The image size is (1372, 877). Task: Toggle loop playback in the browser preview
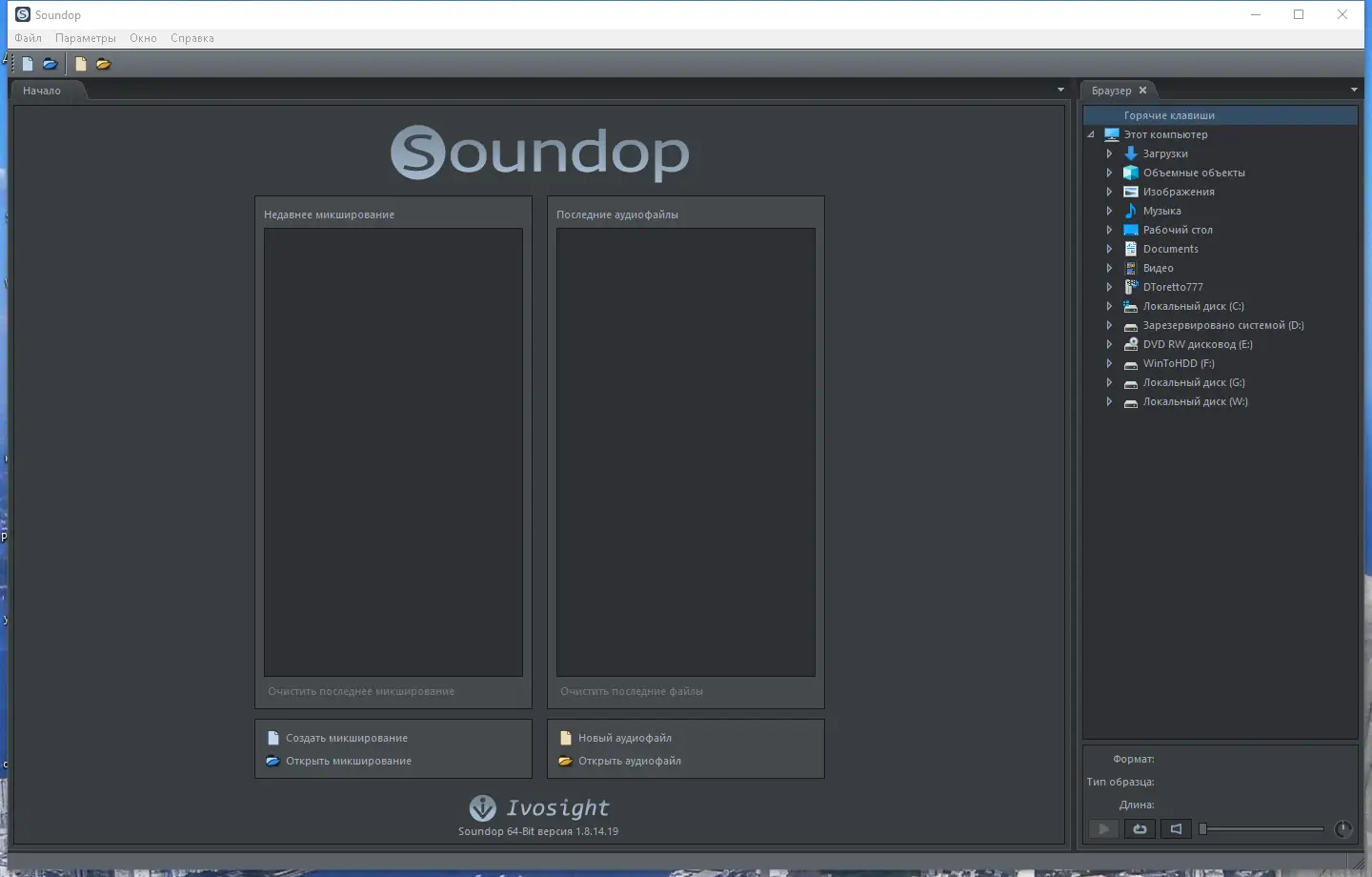tap(1140, 829)
